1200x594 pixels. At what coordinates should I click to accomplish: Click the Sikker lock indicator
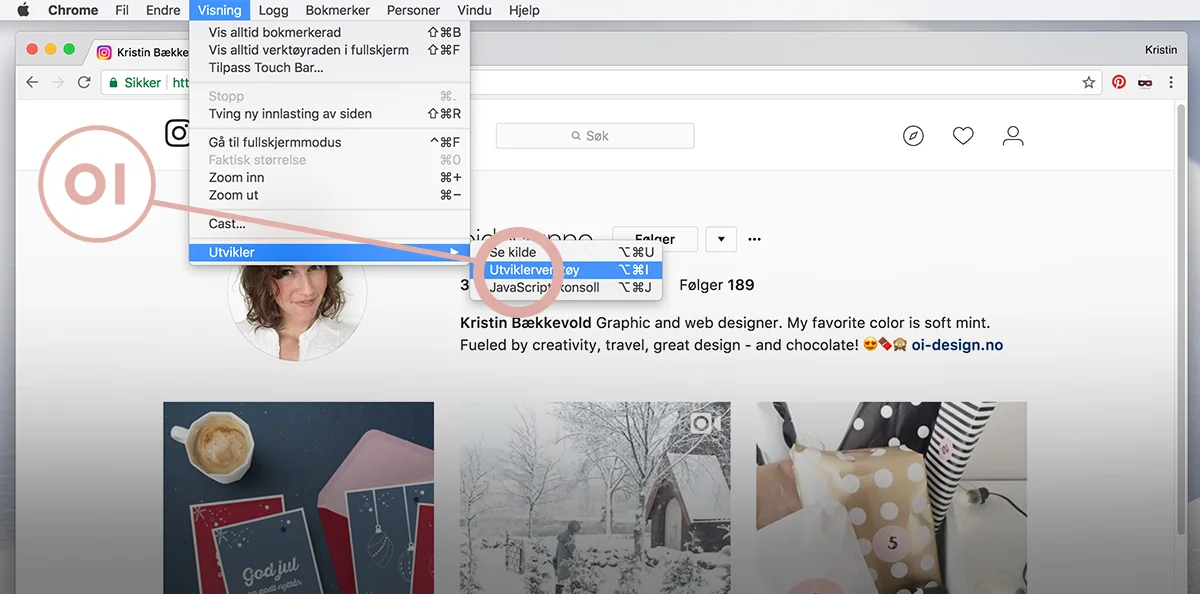tap(135, 83)
